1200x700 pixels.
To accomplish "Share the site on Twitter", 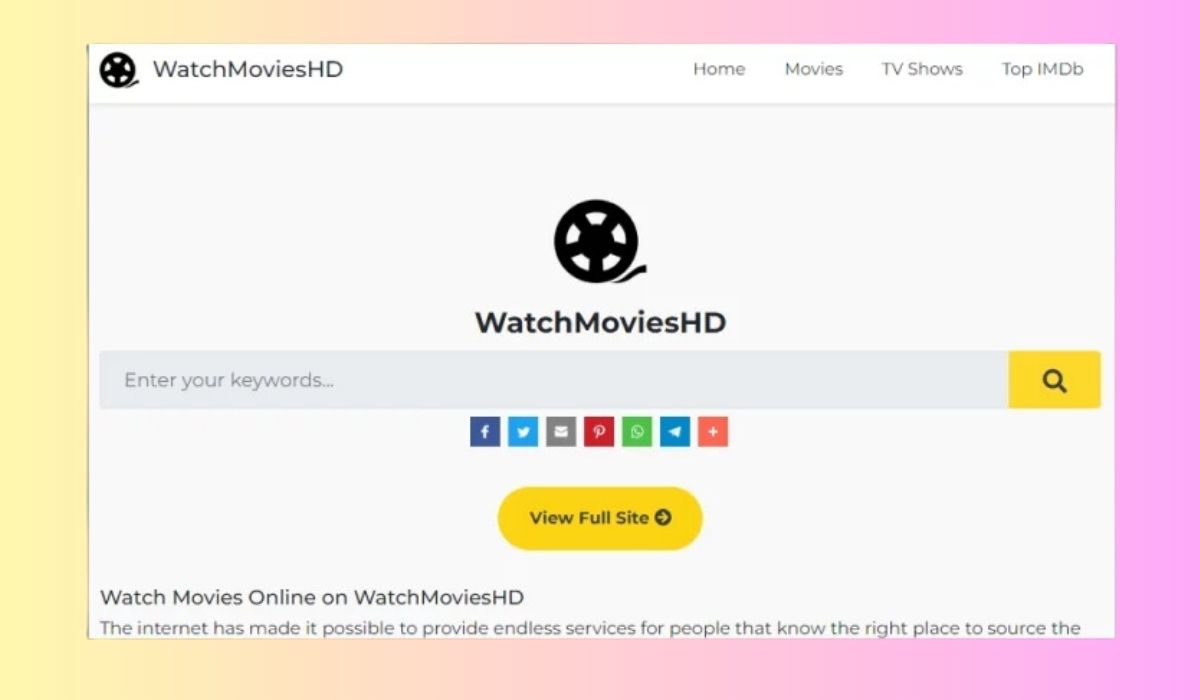I will (523, 432).
